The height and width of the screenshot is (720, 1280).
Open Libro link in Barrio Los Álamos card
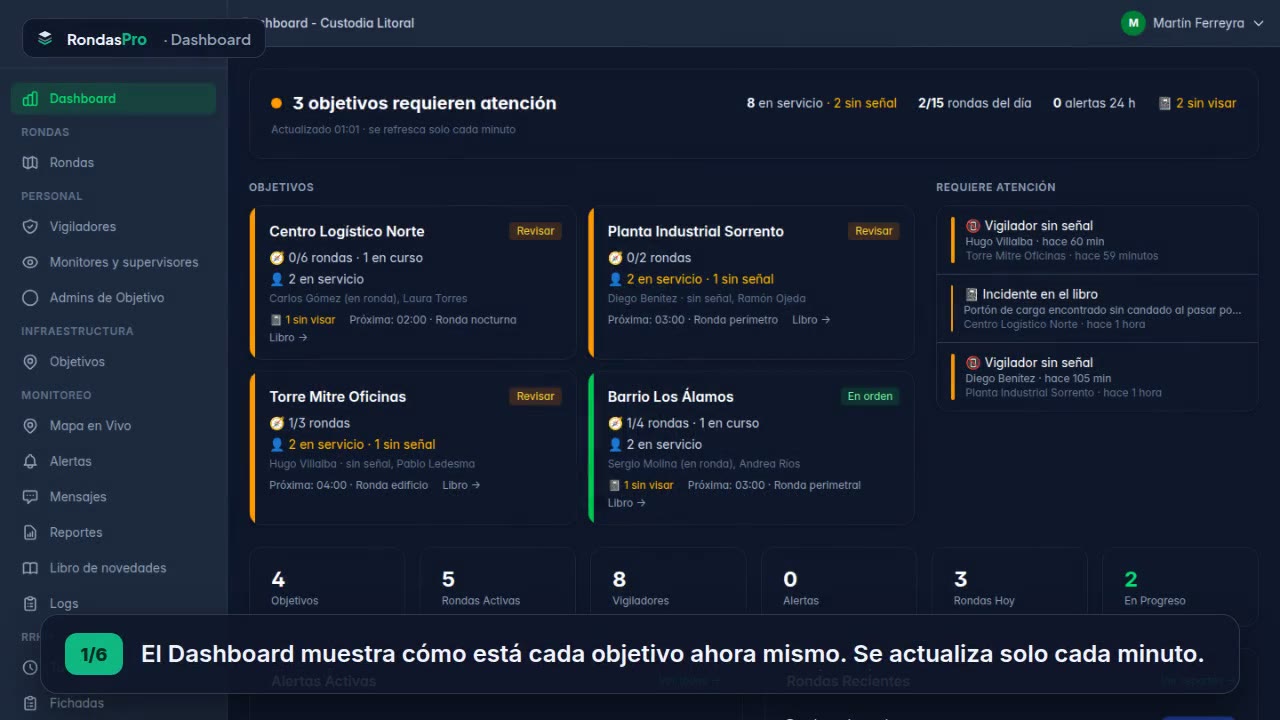click(627, 503)
